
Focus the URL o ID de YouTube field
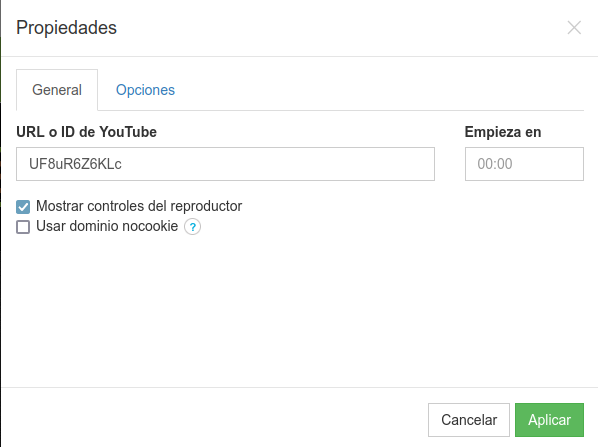225,164
